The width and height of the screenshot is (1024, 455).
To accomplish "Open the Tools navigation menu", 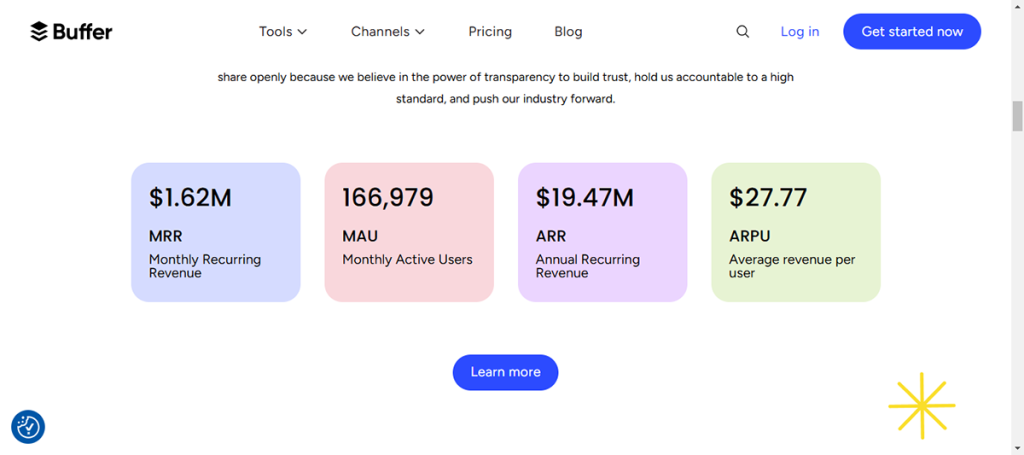I will click(276, 32).
